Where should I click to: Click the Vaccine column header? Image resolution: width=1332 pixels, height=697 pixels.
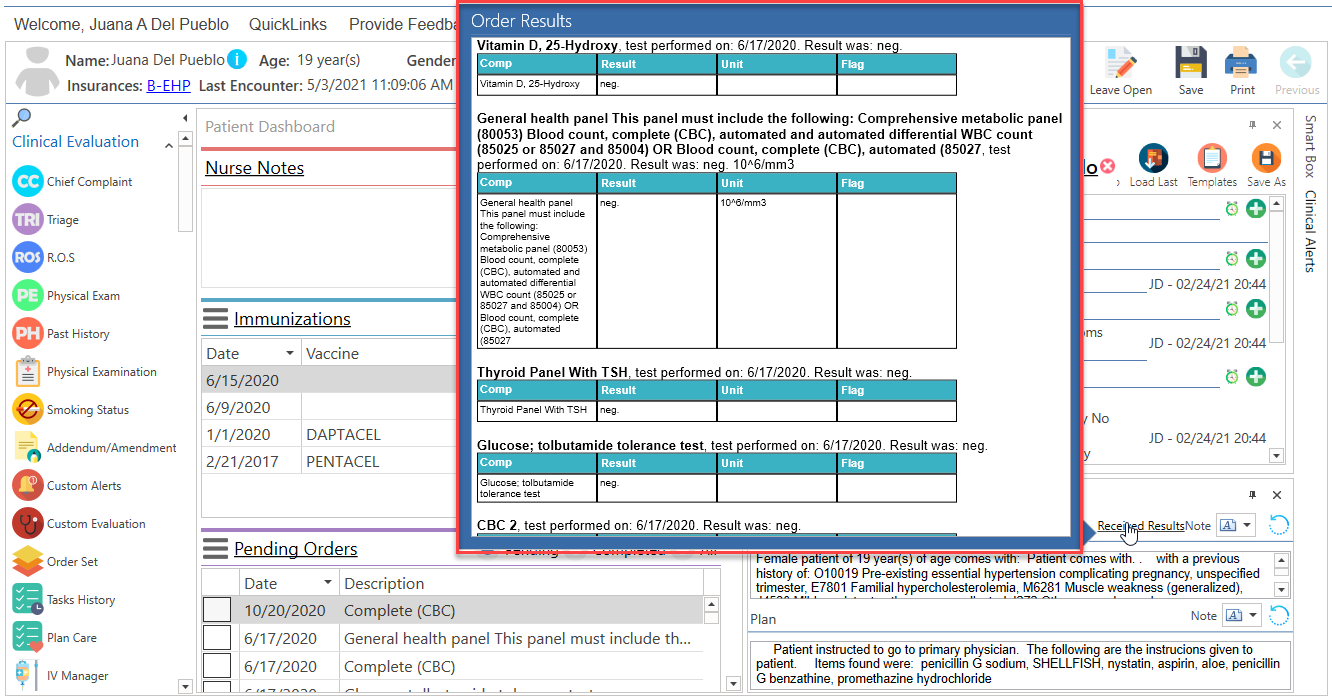pos(379,353)
